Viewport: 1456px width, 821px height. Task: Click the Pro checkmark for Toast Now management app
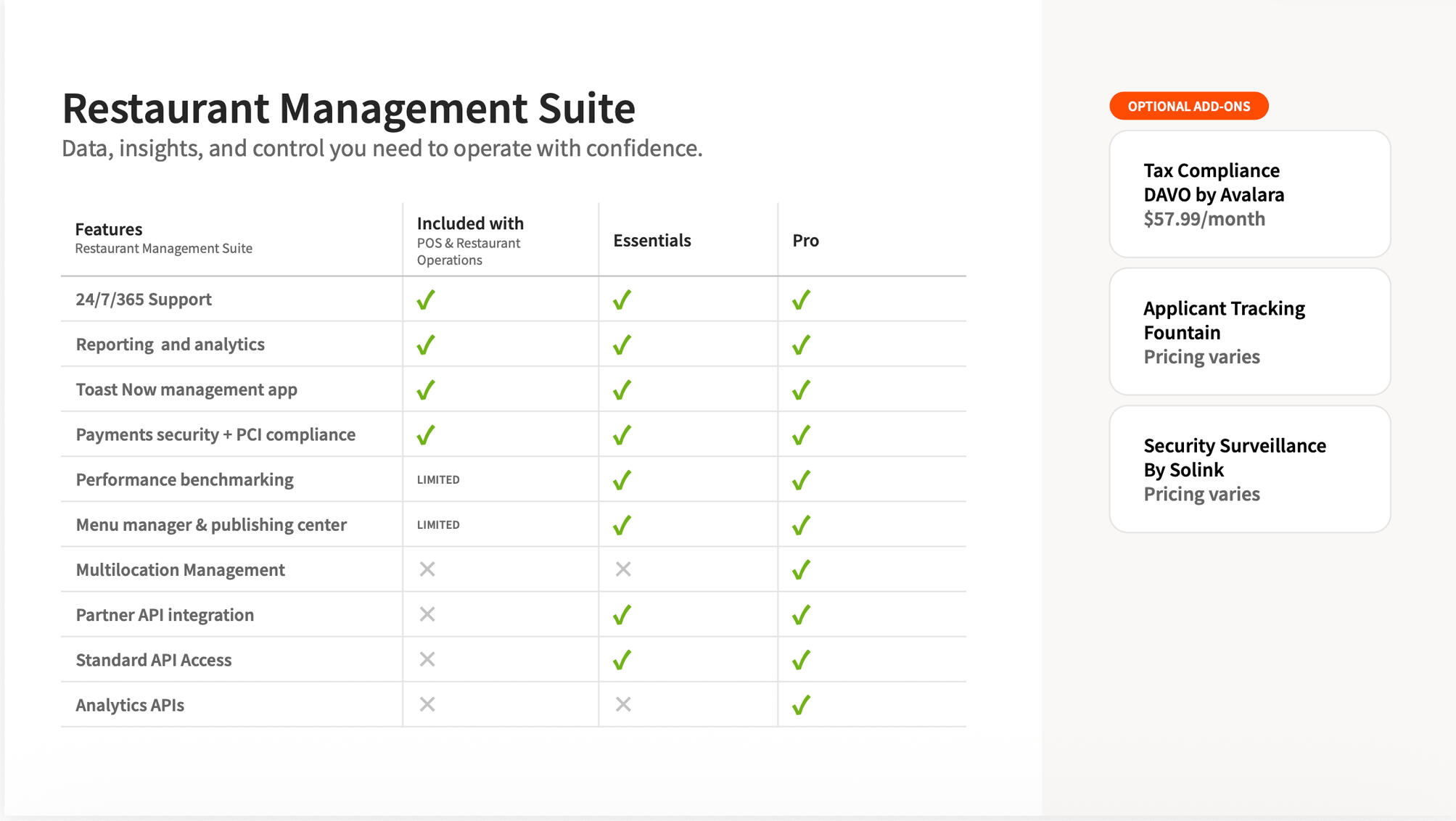pyautogui.click(x=801, y=390)
